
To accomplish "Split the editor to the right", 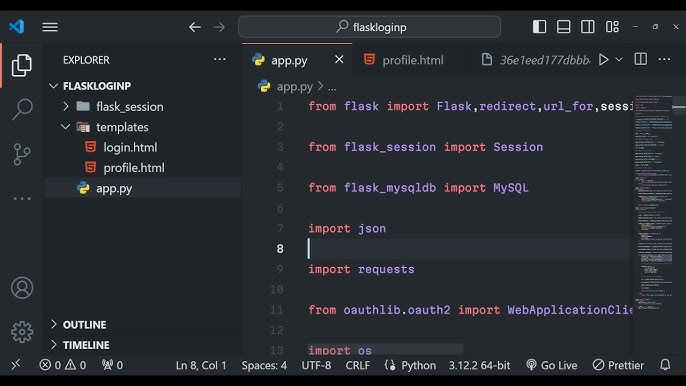I will point(640,59).
